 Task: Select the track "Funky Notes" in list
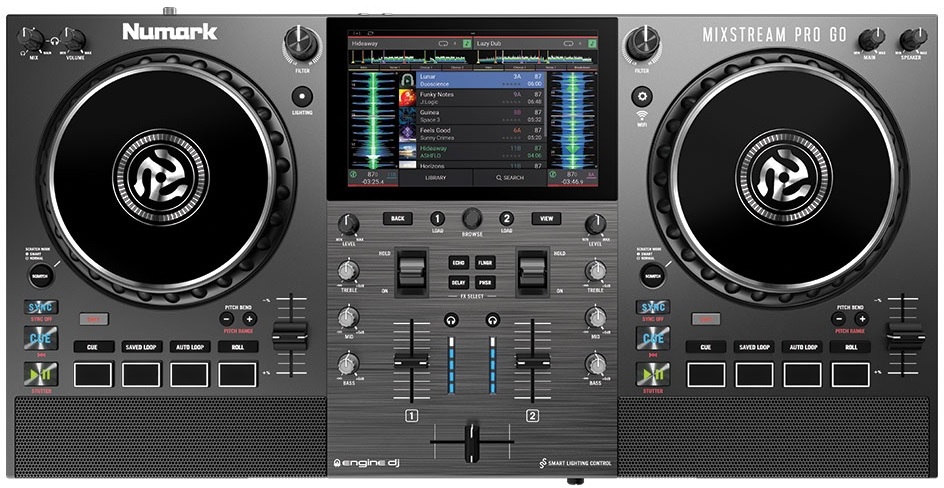pyautogui.click(x=470, y=97)
